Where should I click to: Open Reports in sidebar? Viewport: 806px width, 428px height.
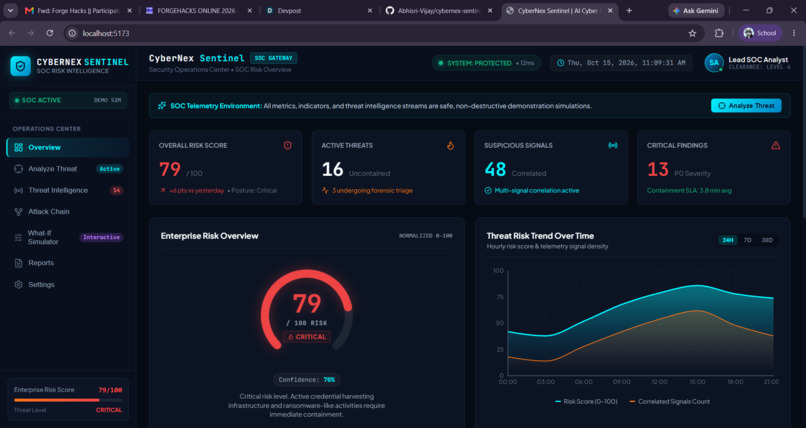click(x=68, y=263)
